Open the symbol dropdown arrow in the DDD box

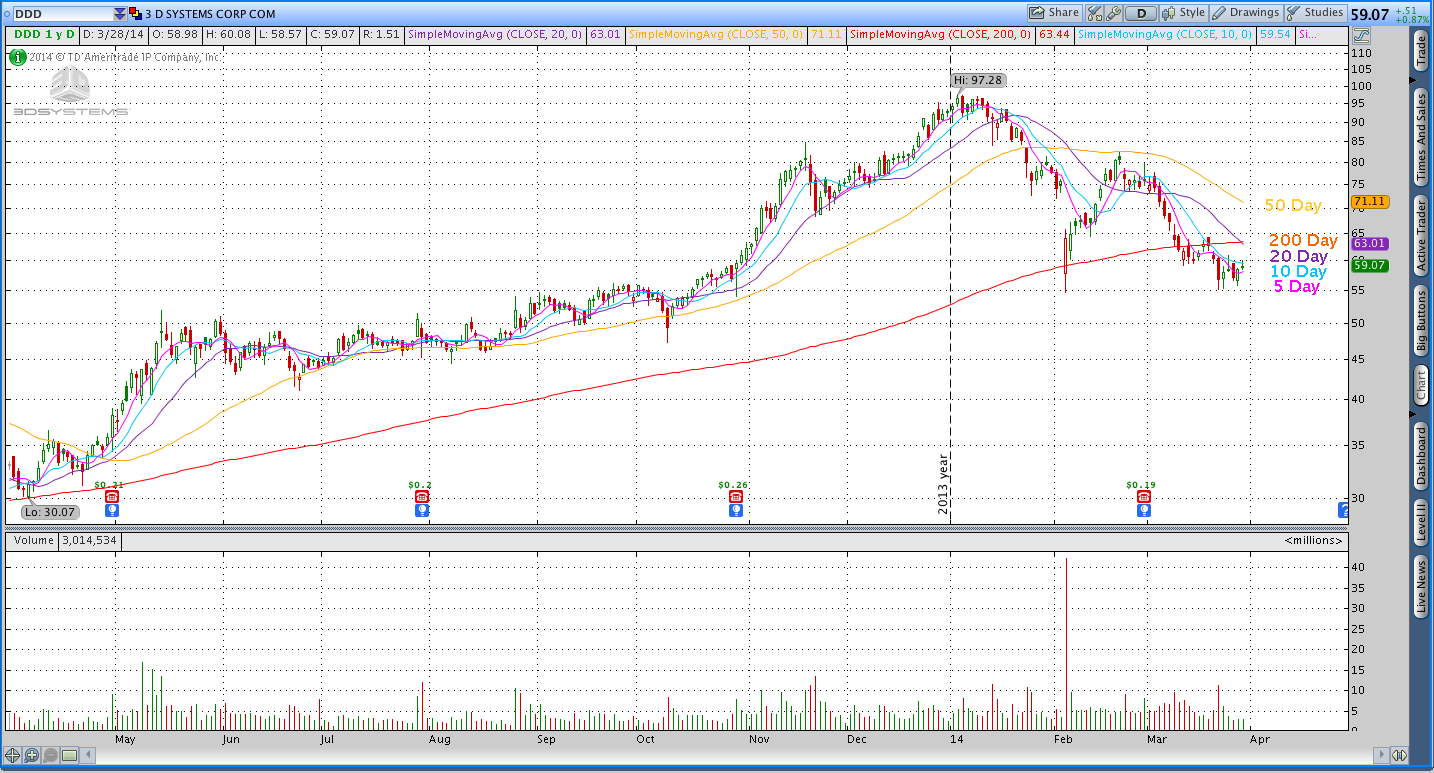click(120, 14)
